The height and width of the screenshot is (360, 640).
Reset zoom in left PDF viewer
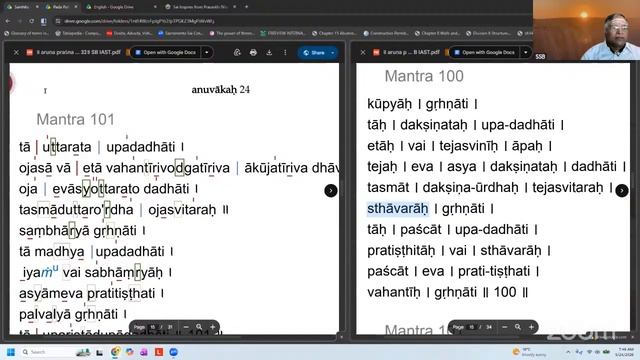(199, 327)
